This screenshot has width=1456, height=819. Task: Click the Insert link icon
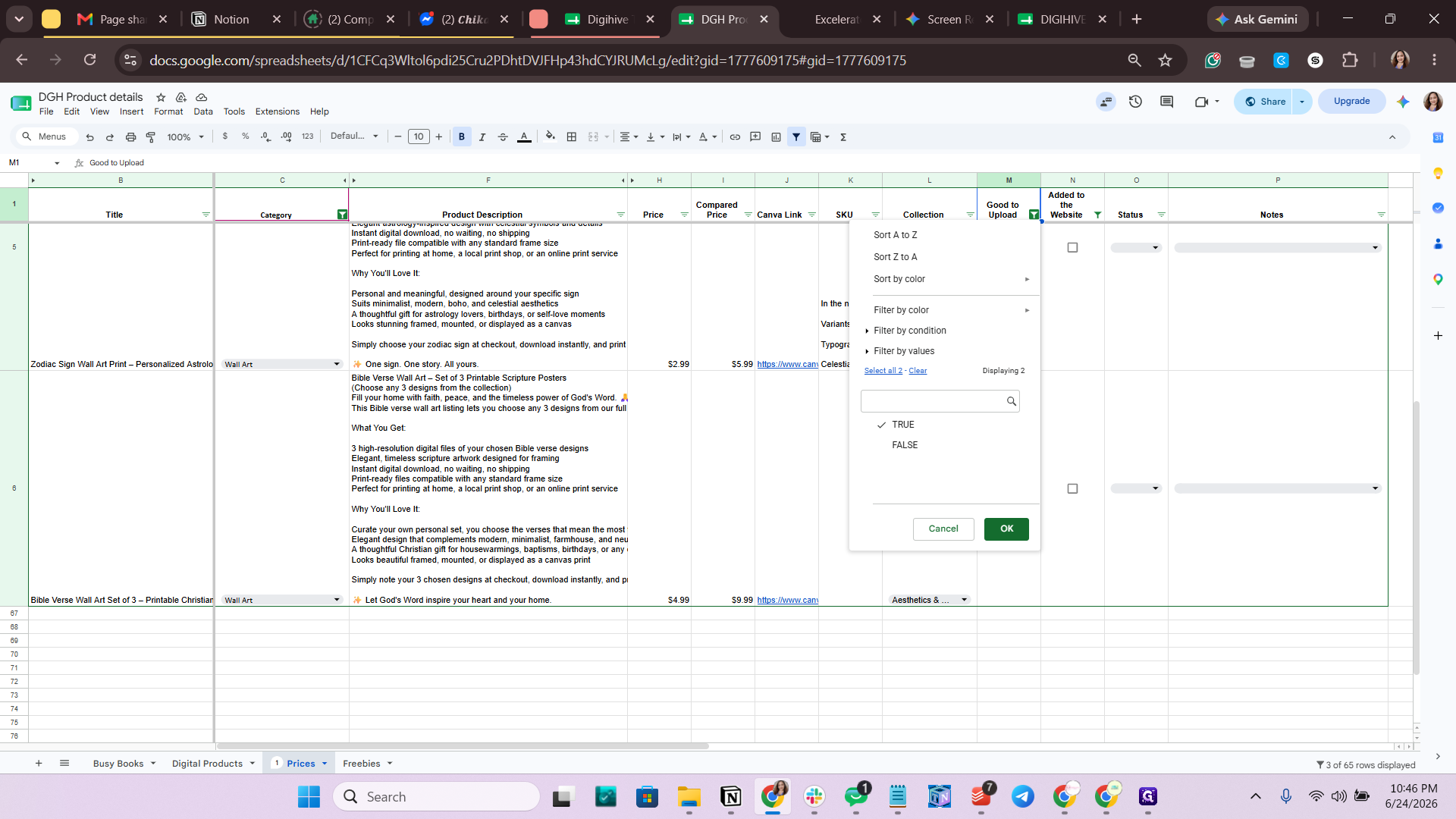(735, 137)
